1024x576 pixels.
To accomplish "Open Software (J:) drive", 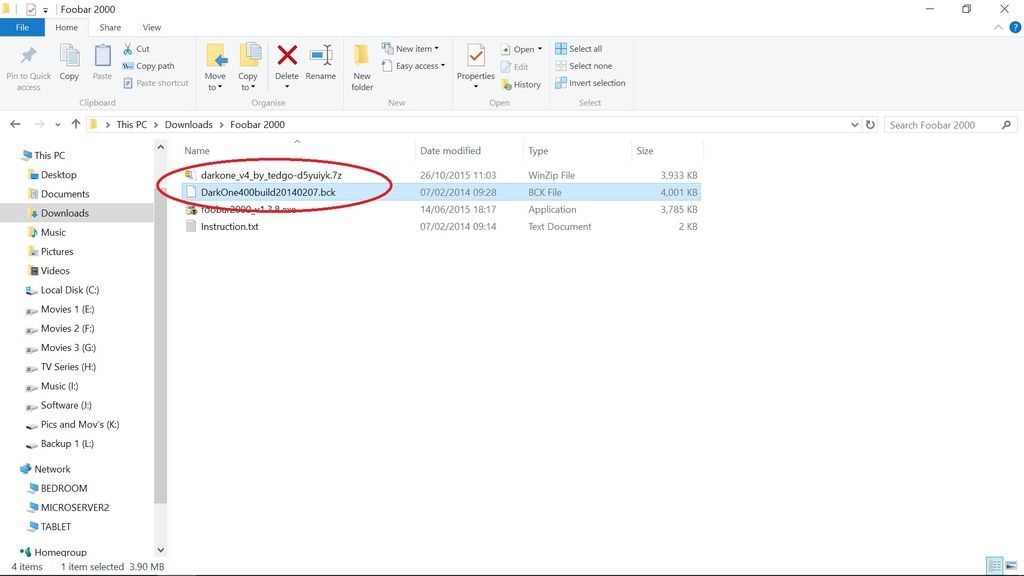I will click(66, 406).
